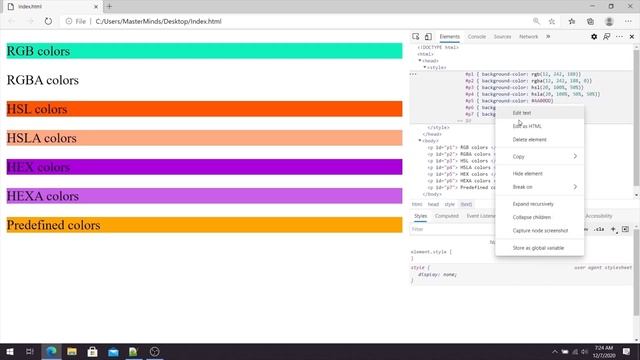Image resolution: width=640 pixels, height=360 pixels.
Task: Click the DevTools feedback icon
Action: (607, 36)
